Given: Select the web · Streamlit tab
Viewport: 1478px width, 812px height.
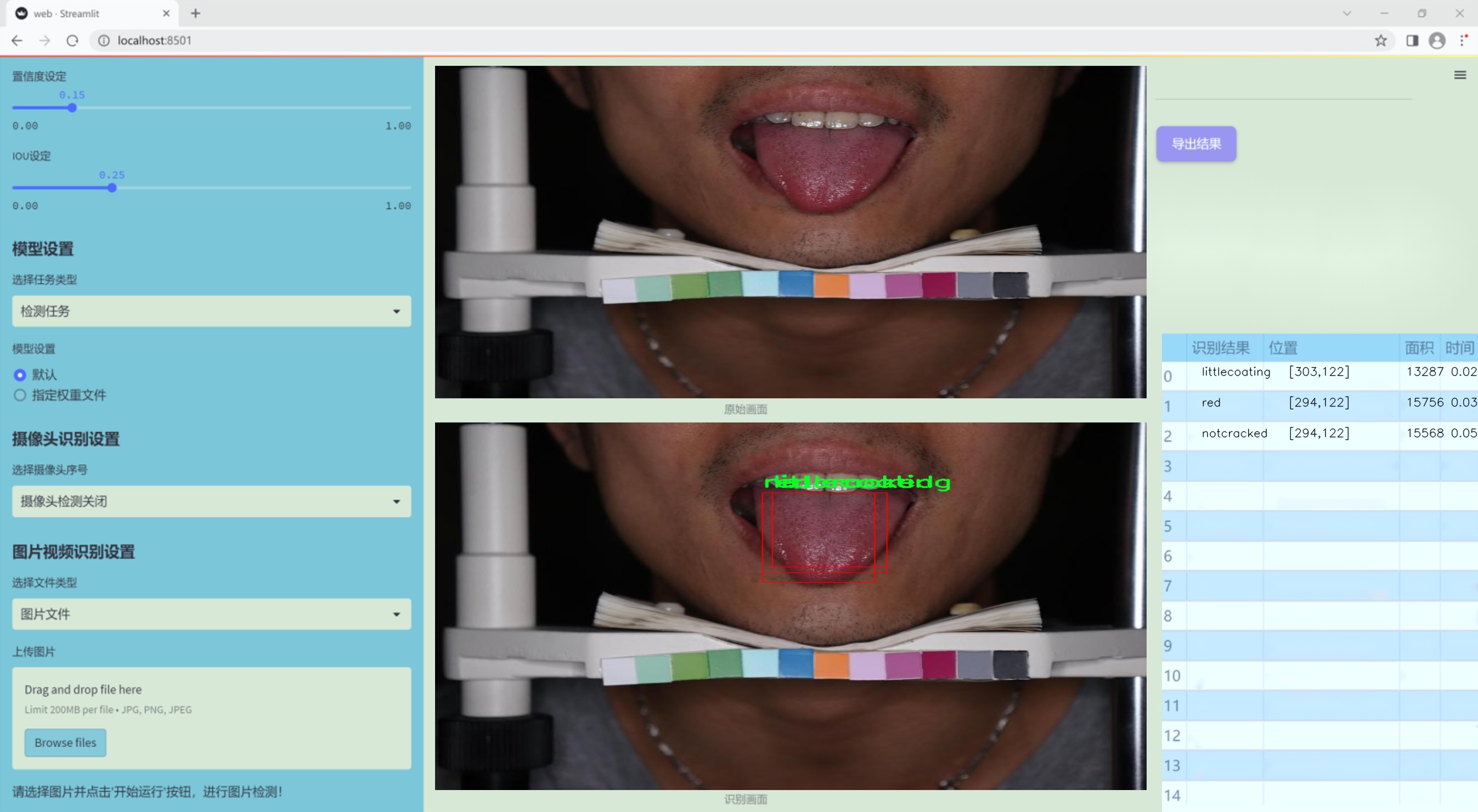Looking at the screenshot, I should click(92, 13).
